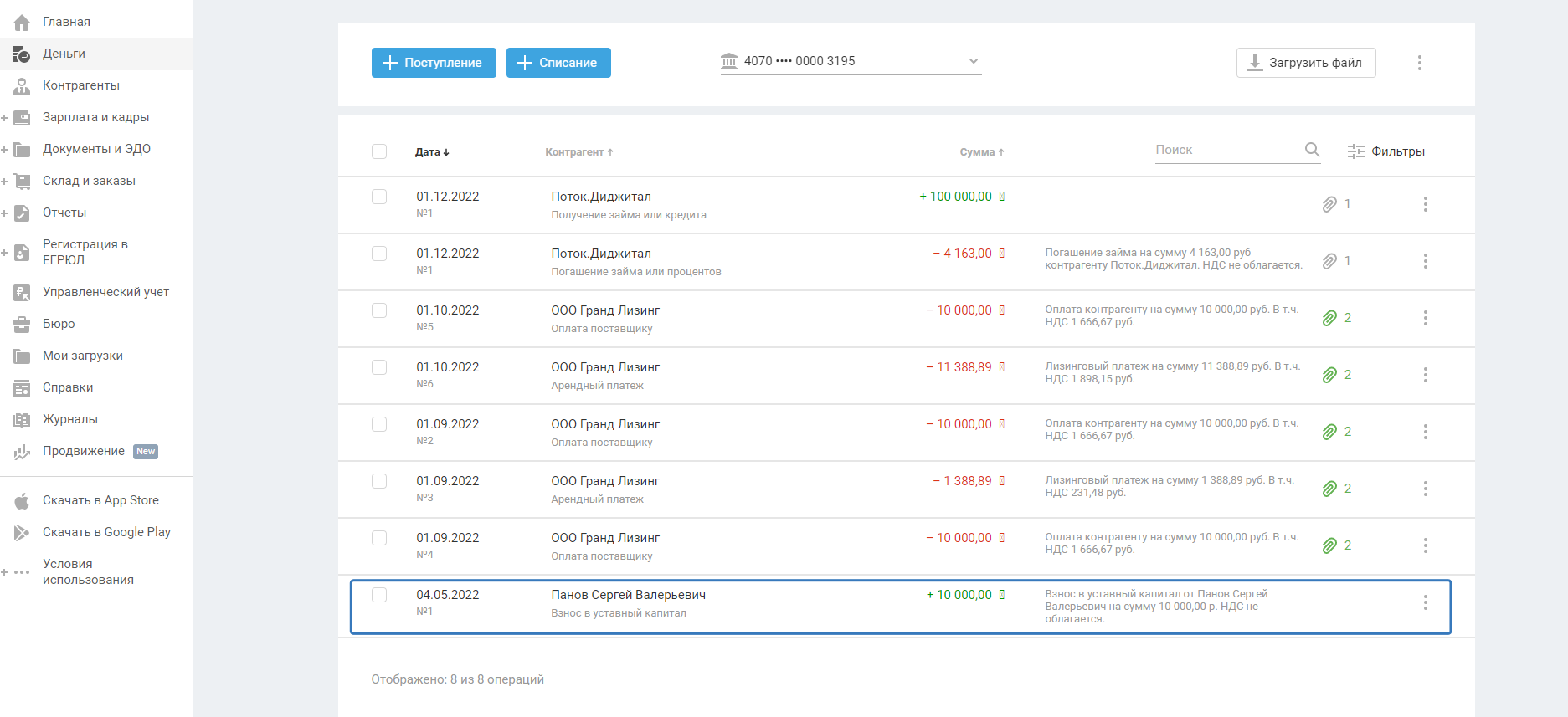Check the box for 04.05.2022 operation
The height and width of the screenshot is (717, 1568).
[379, 595]
